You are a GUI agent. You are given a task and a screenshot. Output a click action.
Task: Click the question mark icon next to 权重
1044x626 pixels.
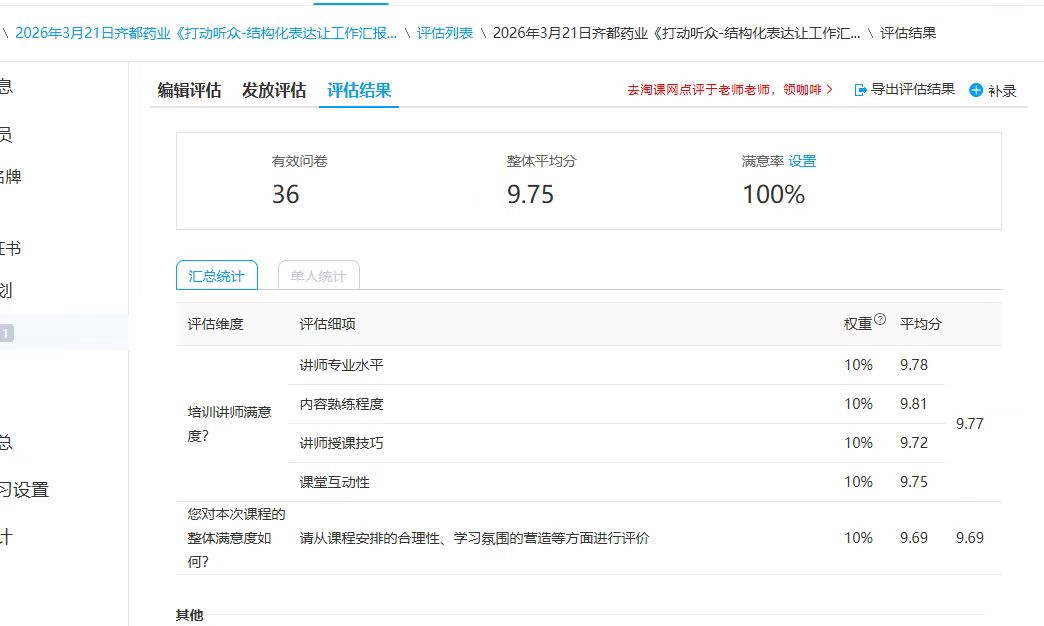coord(880,320)
